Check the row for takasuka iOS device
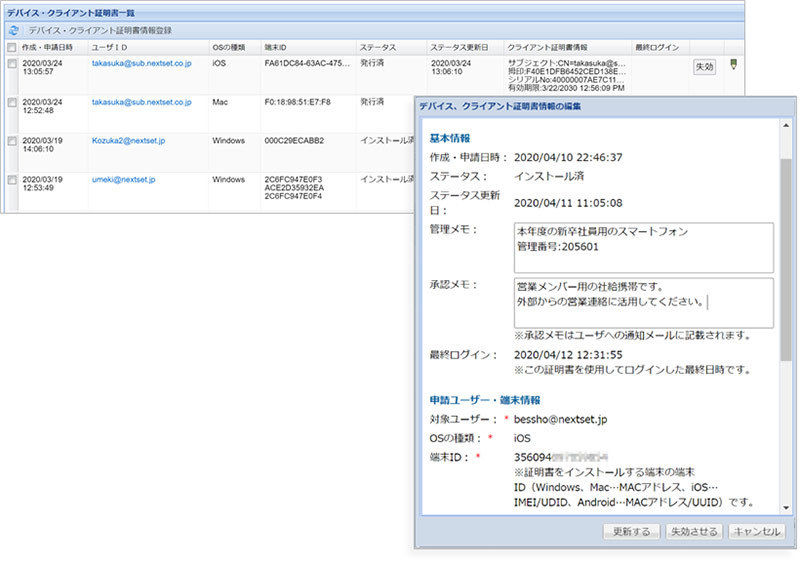Viewport: 800px width, 565px height. (x=11, y=63)
